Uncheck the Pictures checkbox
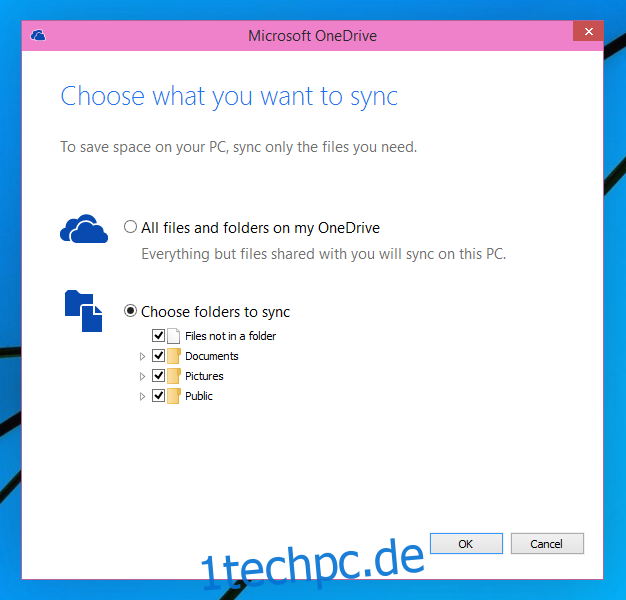Image resolution: width=626 pixels, height=600 pixels. click(158, 375)
